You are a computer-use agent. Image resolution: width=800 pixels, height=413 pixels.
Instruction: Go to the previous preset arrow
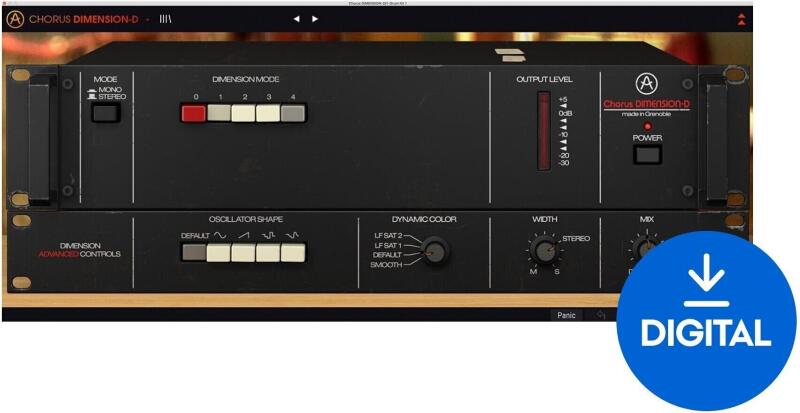point(297,18)
